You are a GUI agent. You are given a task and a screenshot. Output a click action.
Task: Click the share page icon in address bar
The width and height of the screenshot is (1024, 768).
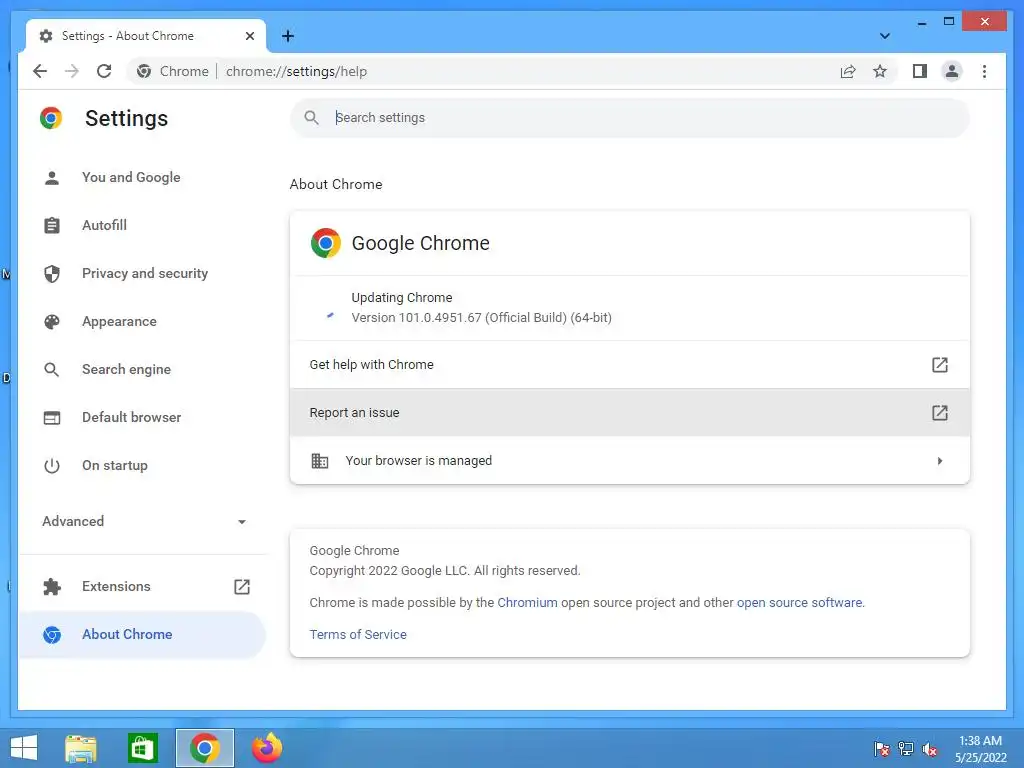[848, 71]
